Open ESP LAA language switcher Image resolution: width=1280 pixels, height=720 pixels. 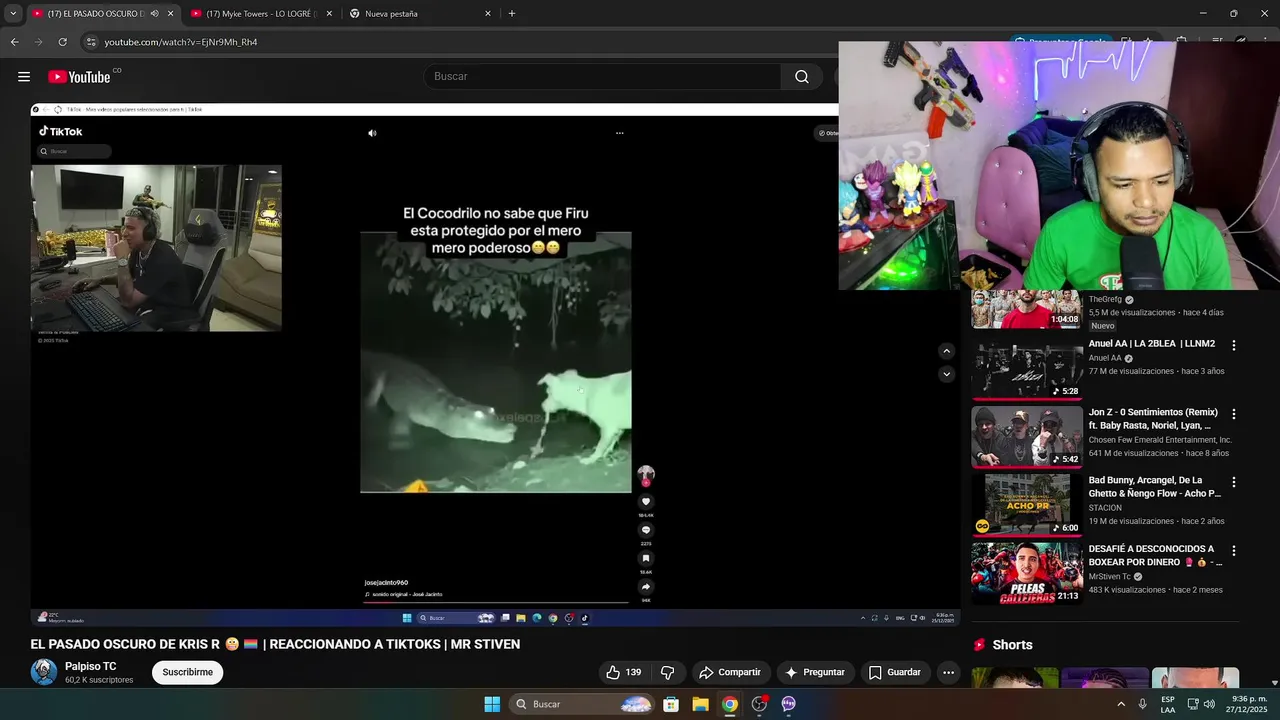(x=1168, y=704)
